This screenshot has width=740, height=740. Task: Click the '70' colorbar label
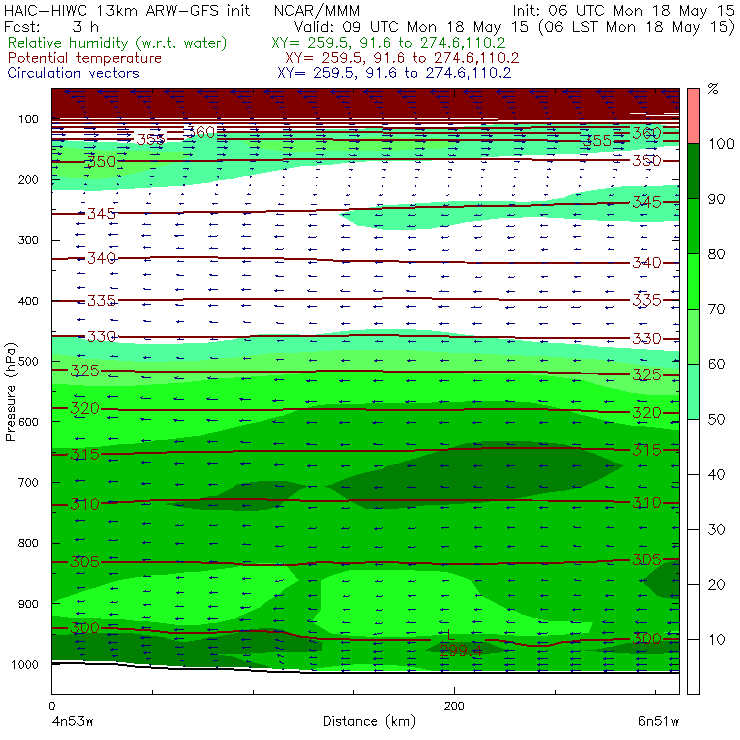716,309
